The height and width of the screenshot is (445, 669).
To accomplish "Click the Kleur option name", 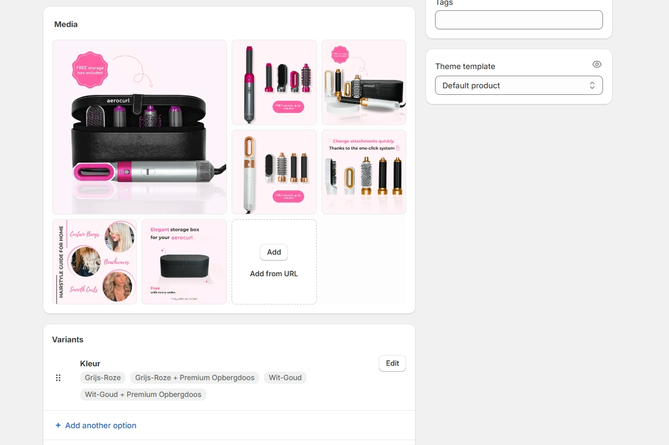I will [x=90, y=364].
